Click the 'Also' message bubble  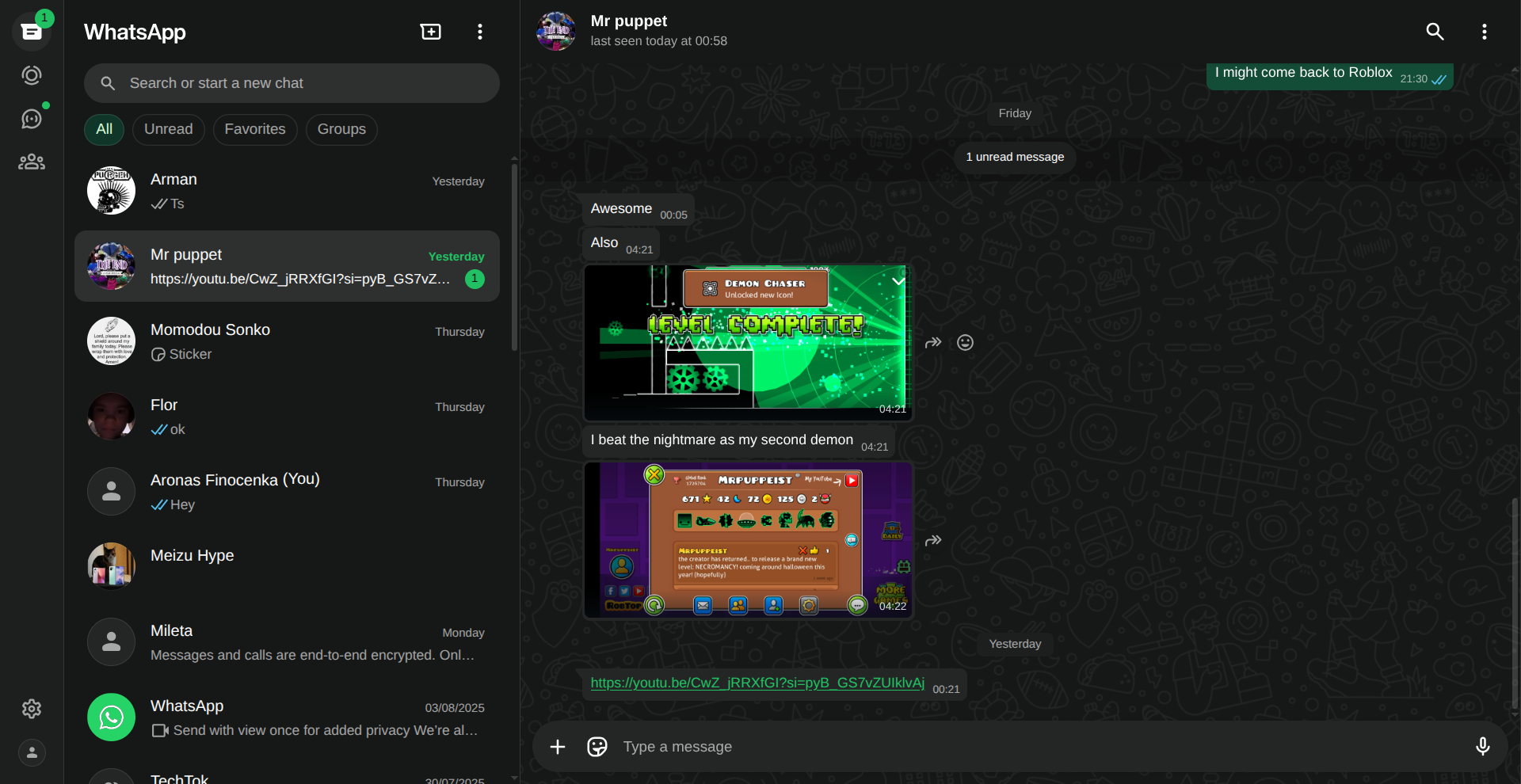[621, 244]
